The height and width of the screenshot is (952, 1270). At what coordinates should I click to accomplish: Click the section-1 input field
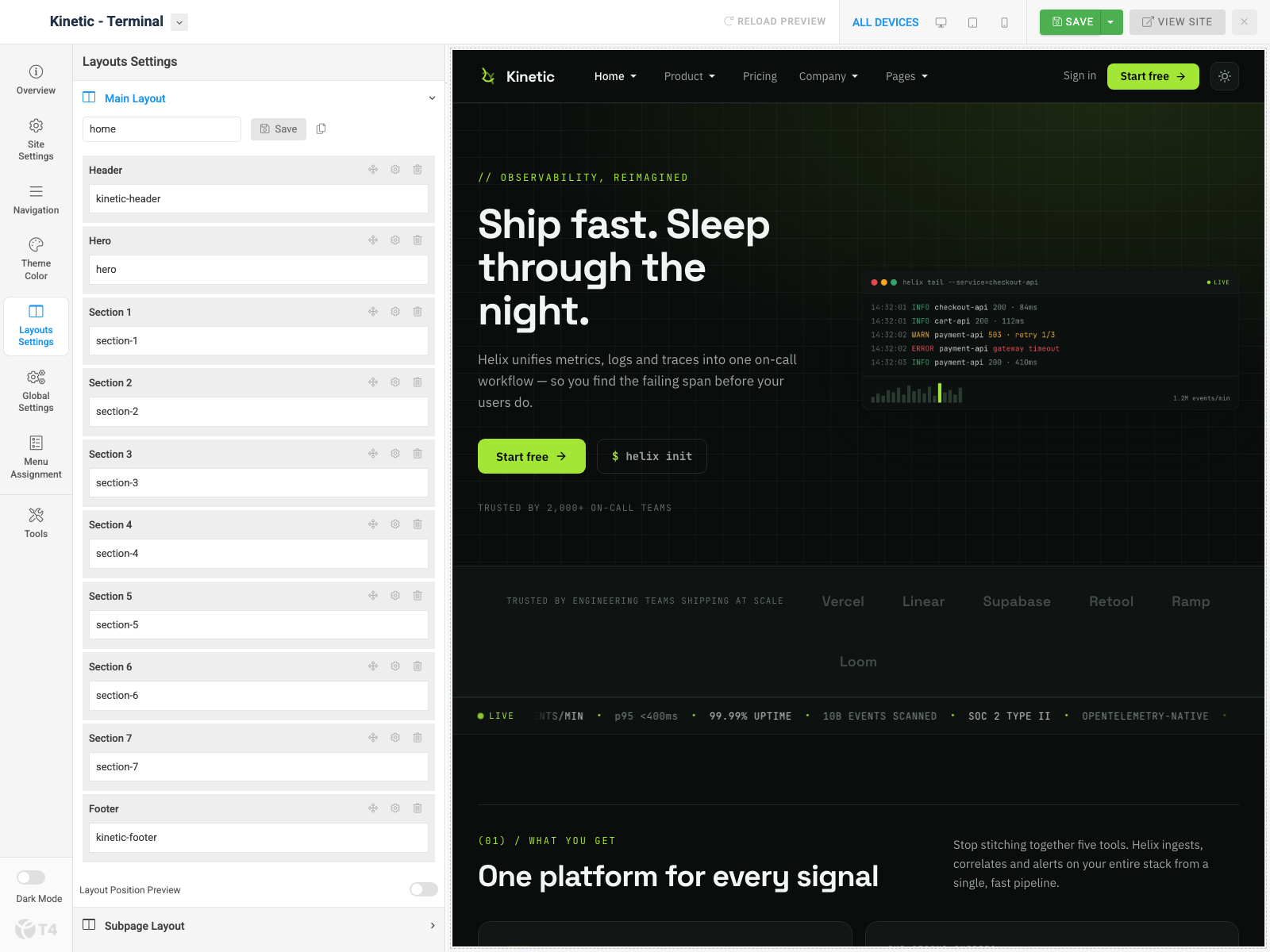[259, 341]
